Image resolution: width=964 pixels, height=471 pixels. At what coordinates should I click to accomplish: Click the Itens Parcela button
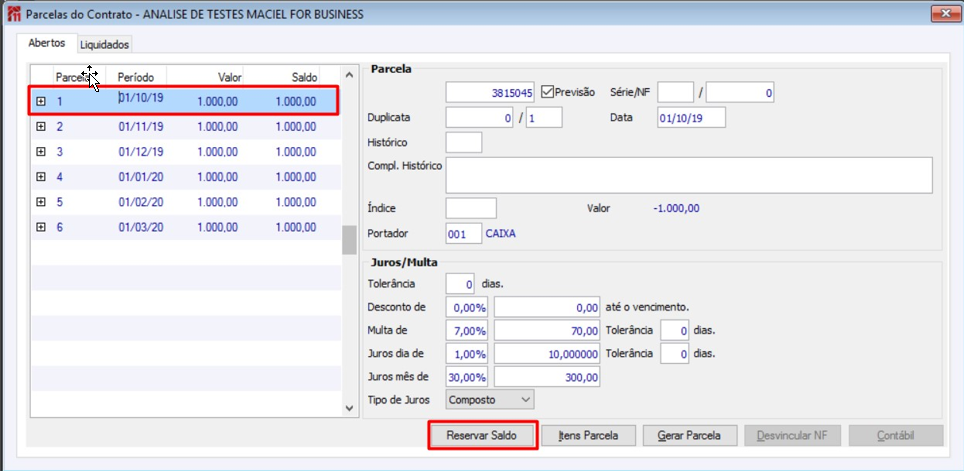tap(588, 436)
